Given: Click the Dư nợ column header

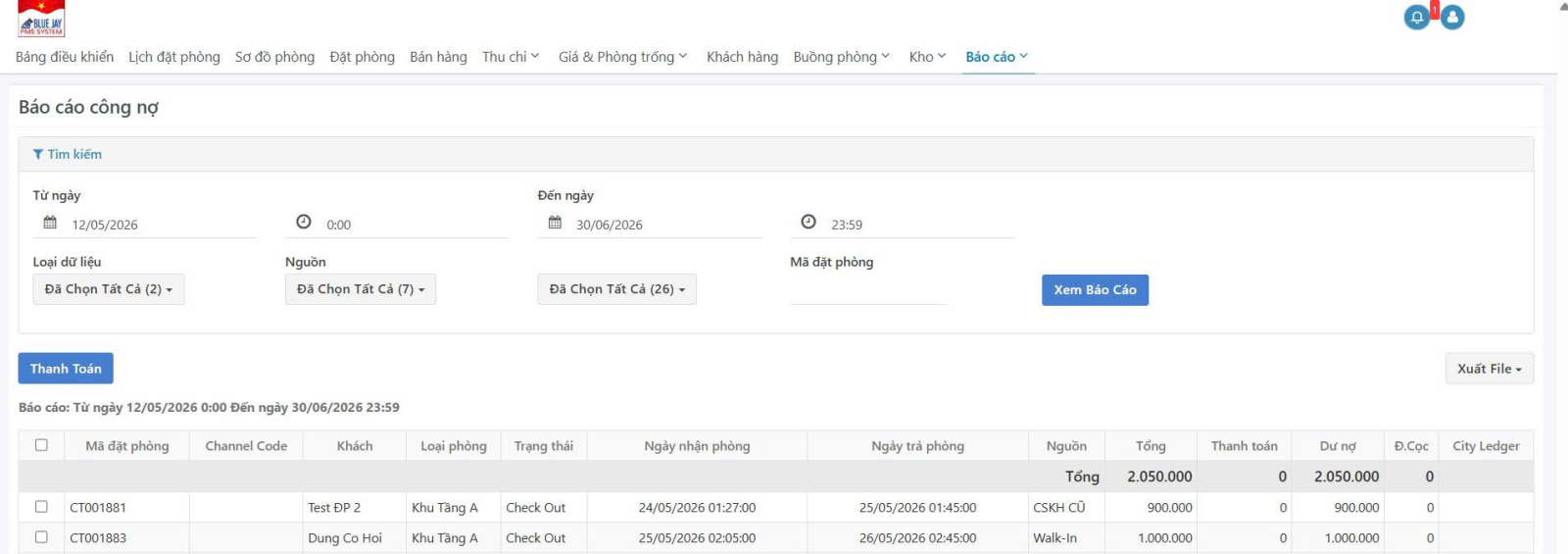Looking at the screenshot, I should click(1338, 446).
